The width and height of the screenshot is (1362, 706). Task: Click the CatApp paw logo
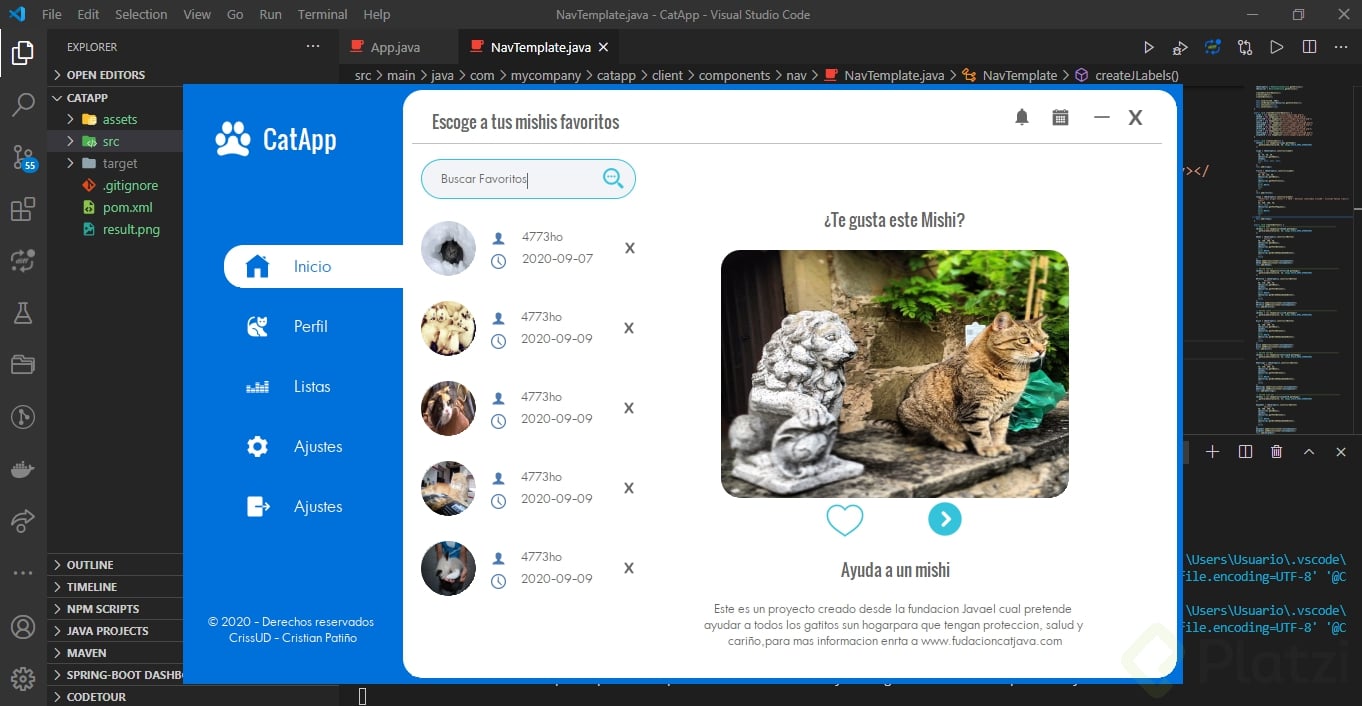(x=233, y=139)
